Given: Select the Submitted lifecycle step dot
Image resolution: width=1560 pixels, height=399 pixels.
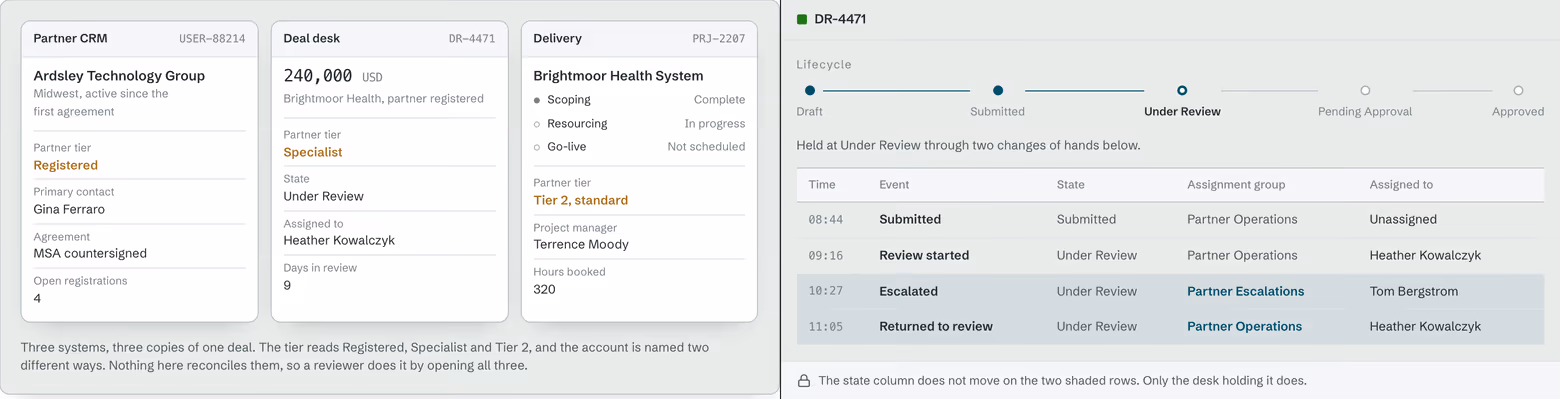Looking at the screenshot, I should 998,90.
